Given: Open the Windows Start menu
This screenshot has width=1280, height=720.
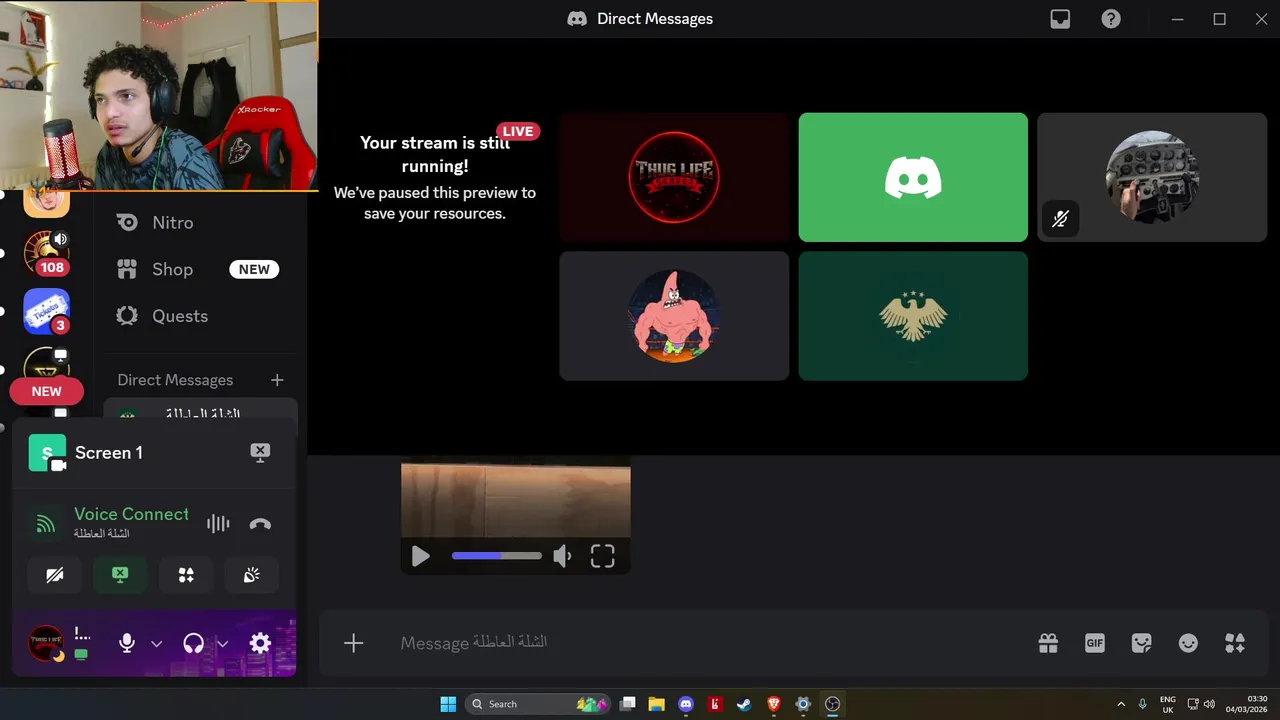Looking at the screenshot, I should point(448,704).
